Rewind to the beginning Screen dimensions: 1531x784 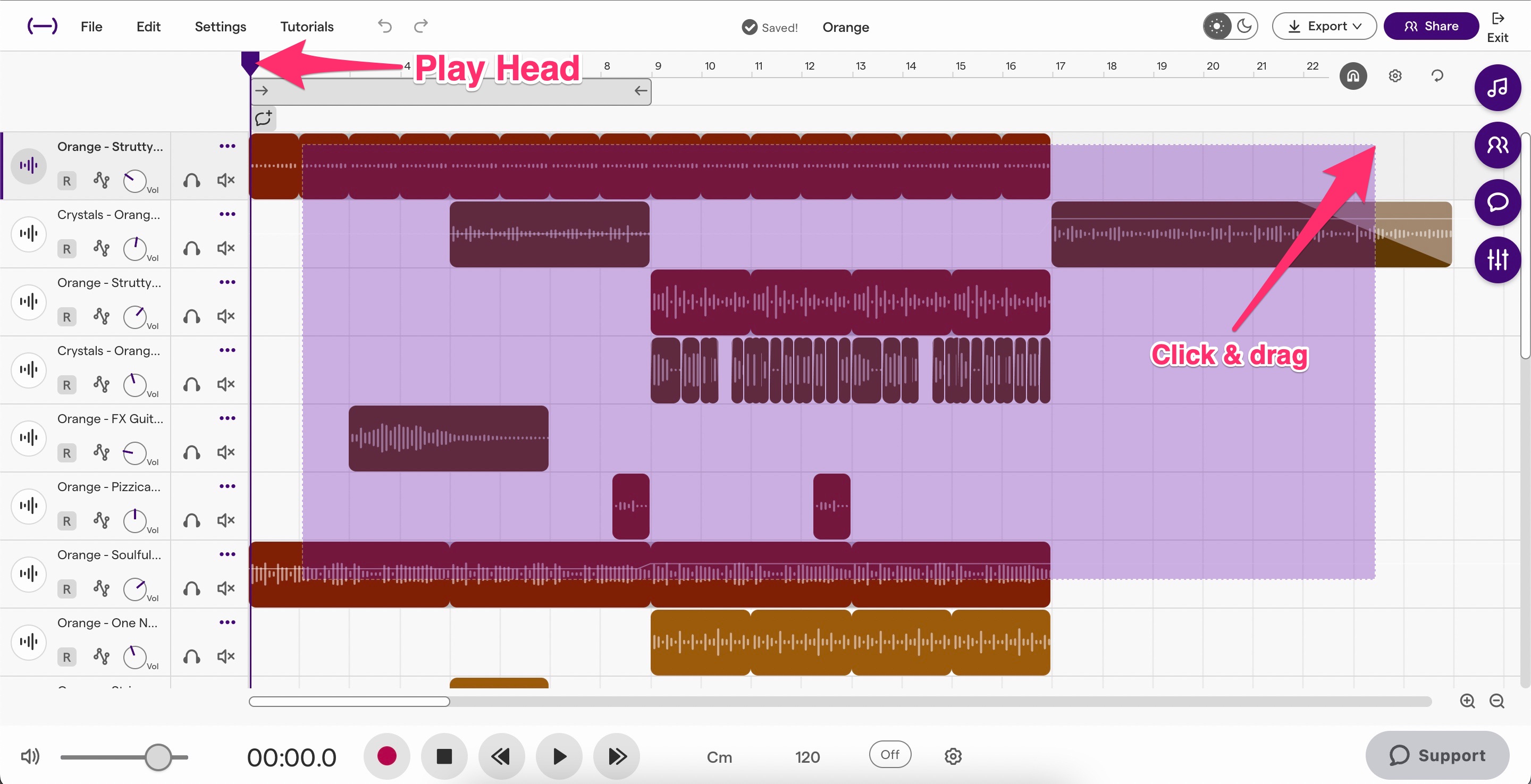click(x=501, y=756)
